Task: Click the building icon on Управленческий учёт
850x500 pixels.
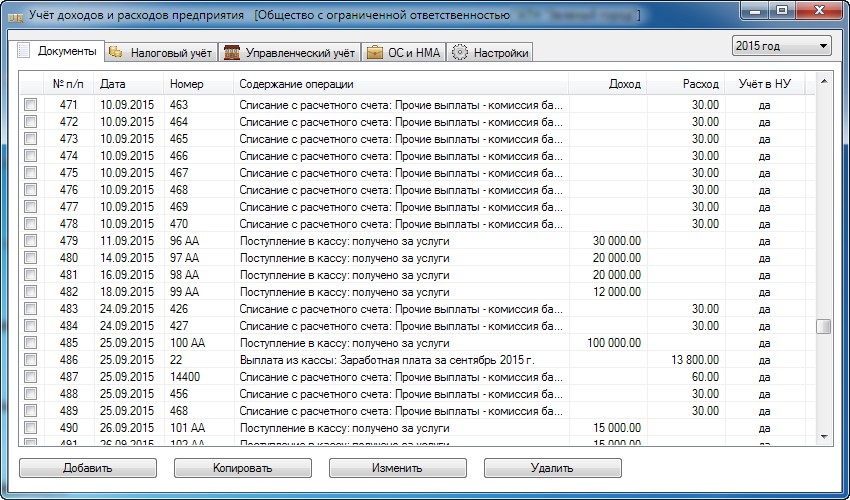Action: pos(231,53)
